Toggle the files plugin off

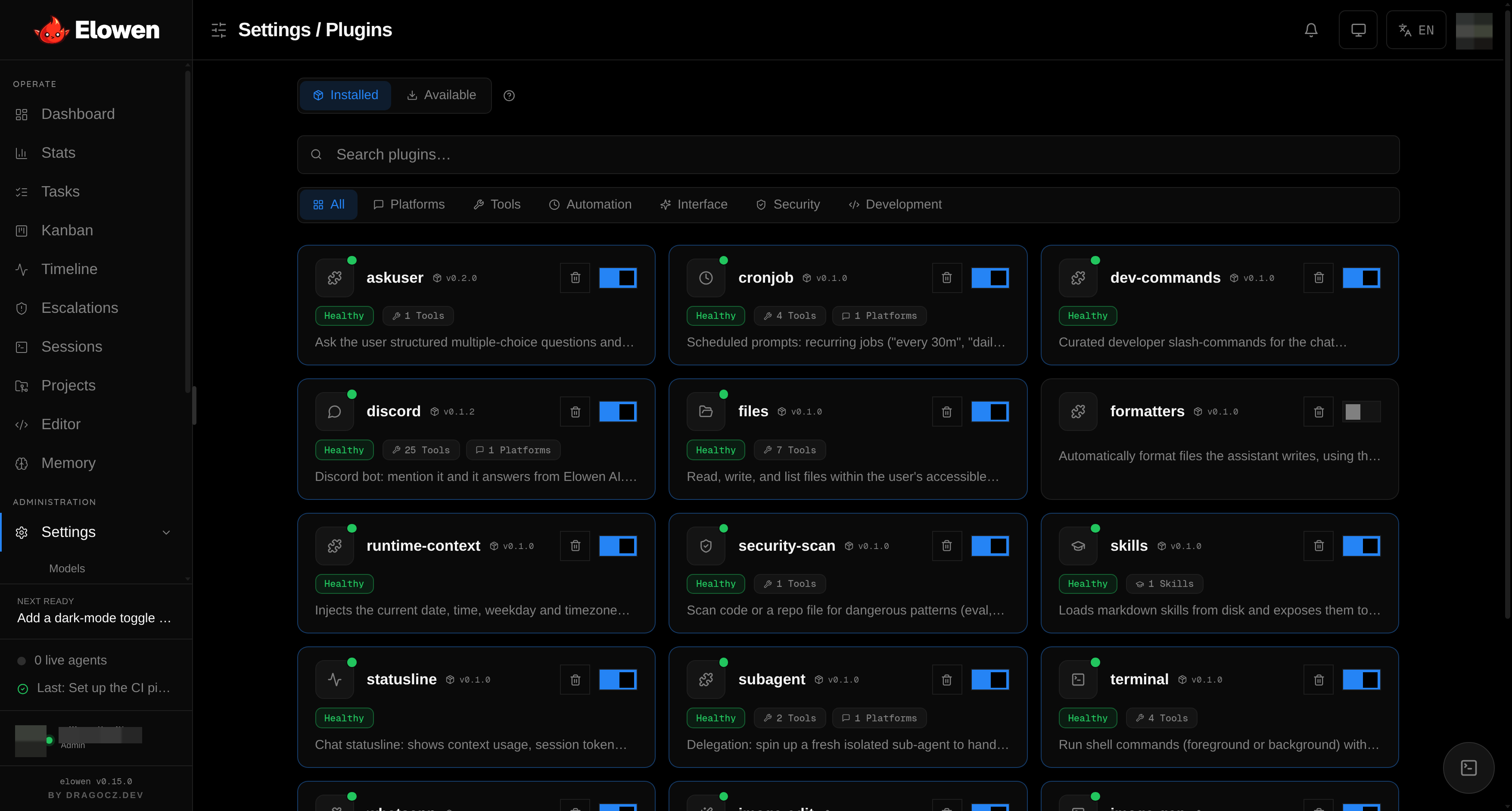989,412
